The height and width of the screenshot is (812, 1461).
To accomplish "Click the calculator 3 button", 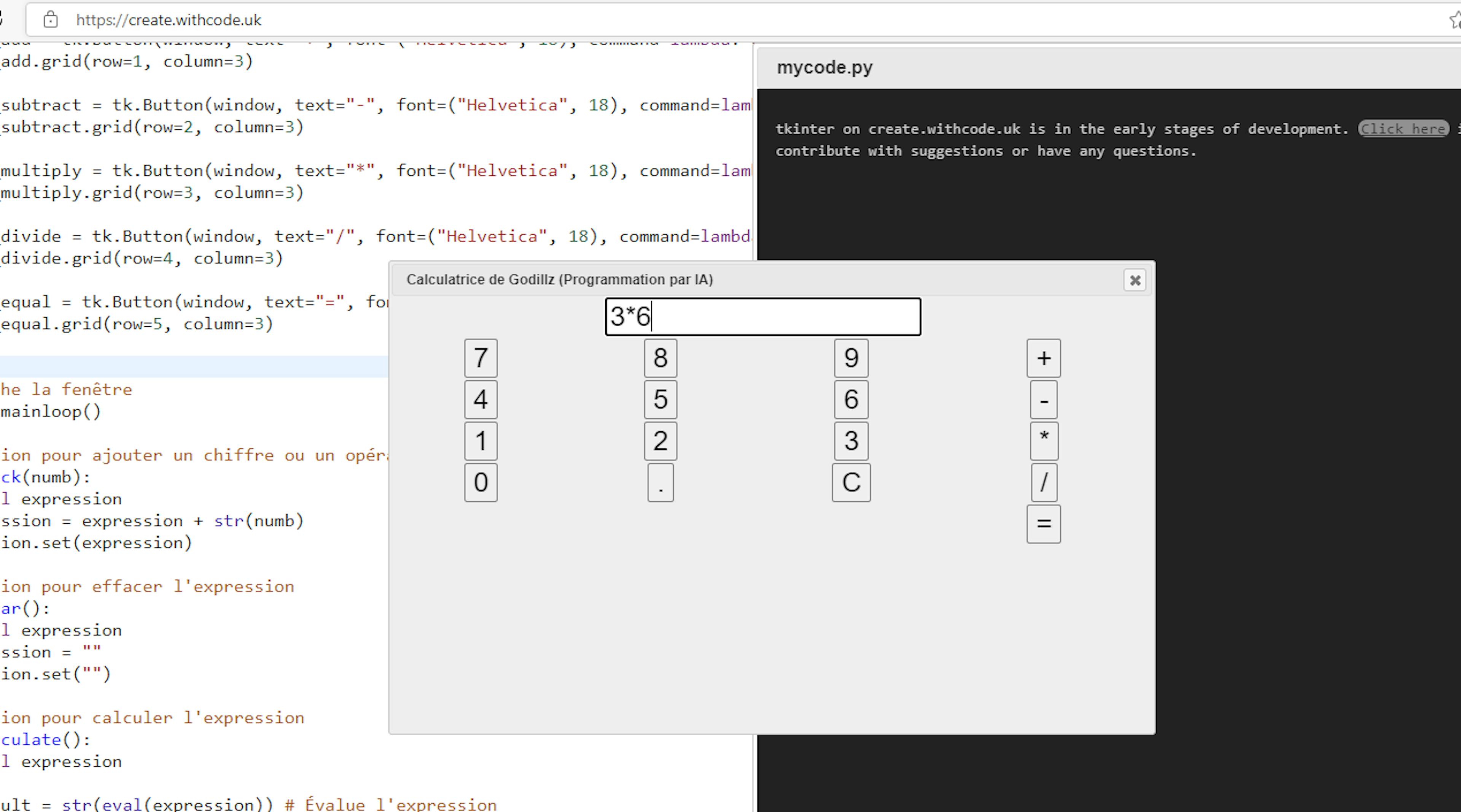I will (x=851, y=440).
